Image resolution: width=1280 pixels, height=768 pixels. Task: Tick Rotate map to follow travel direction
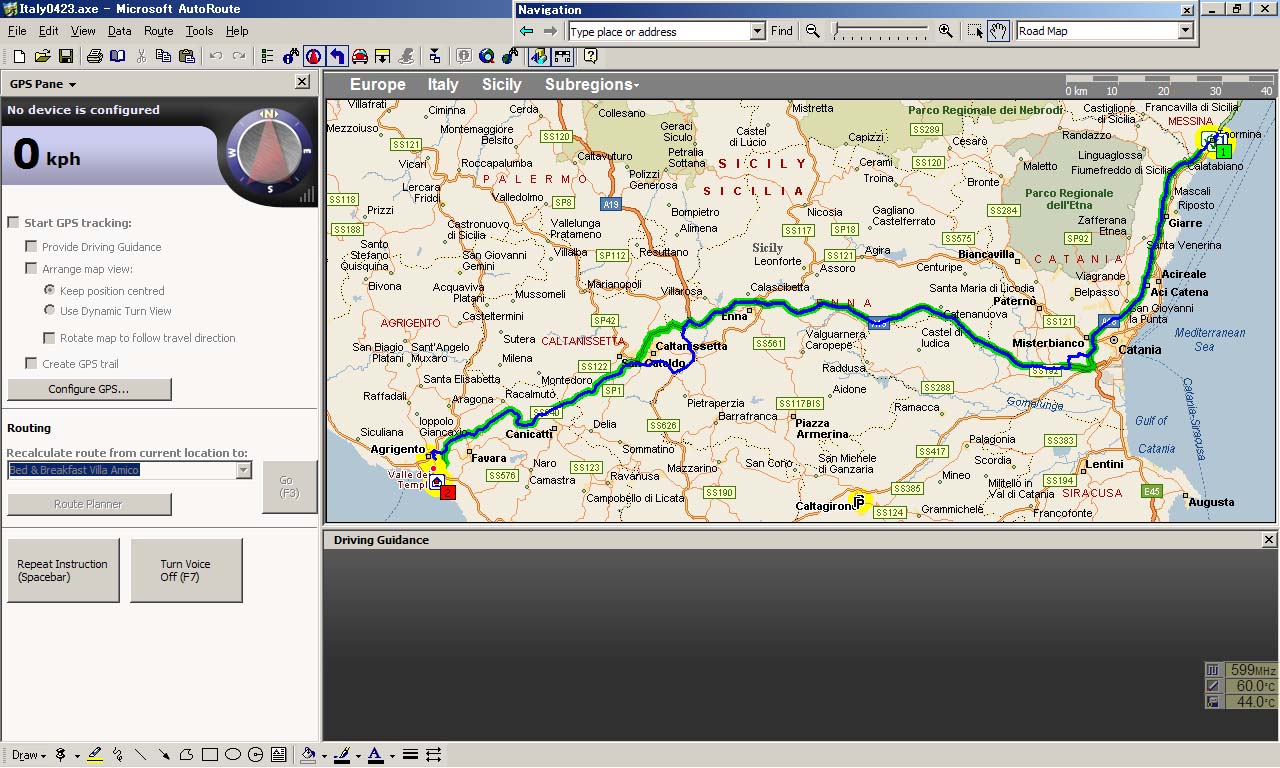coord(49,338)
